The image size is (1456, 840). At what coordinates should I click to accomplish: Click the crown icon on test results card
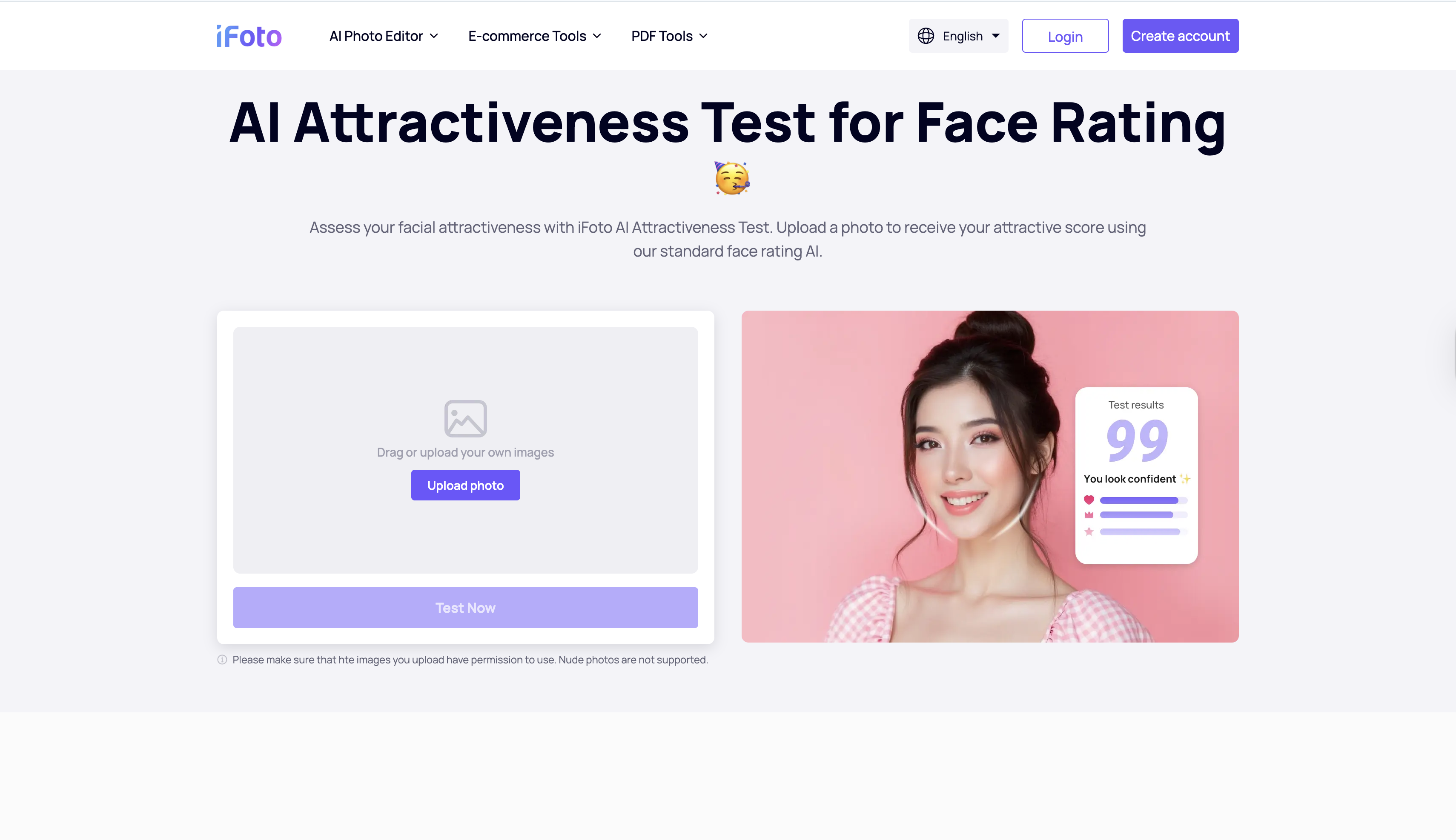[1089, 515]
